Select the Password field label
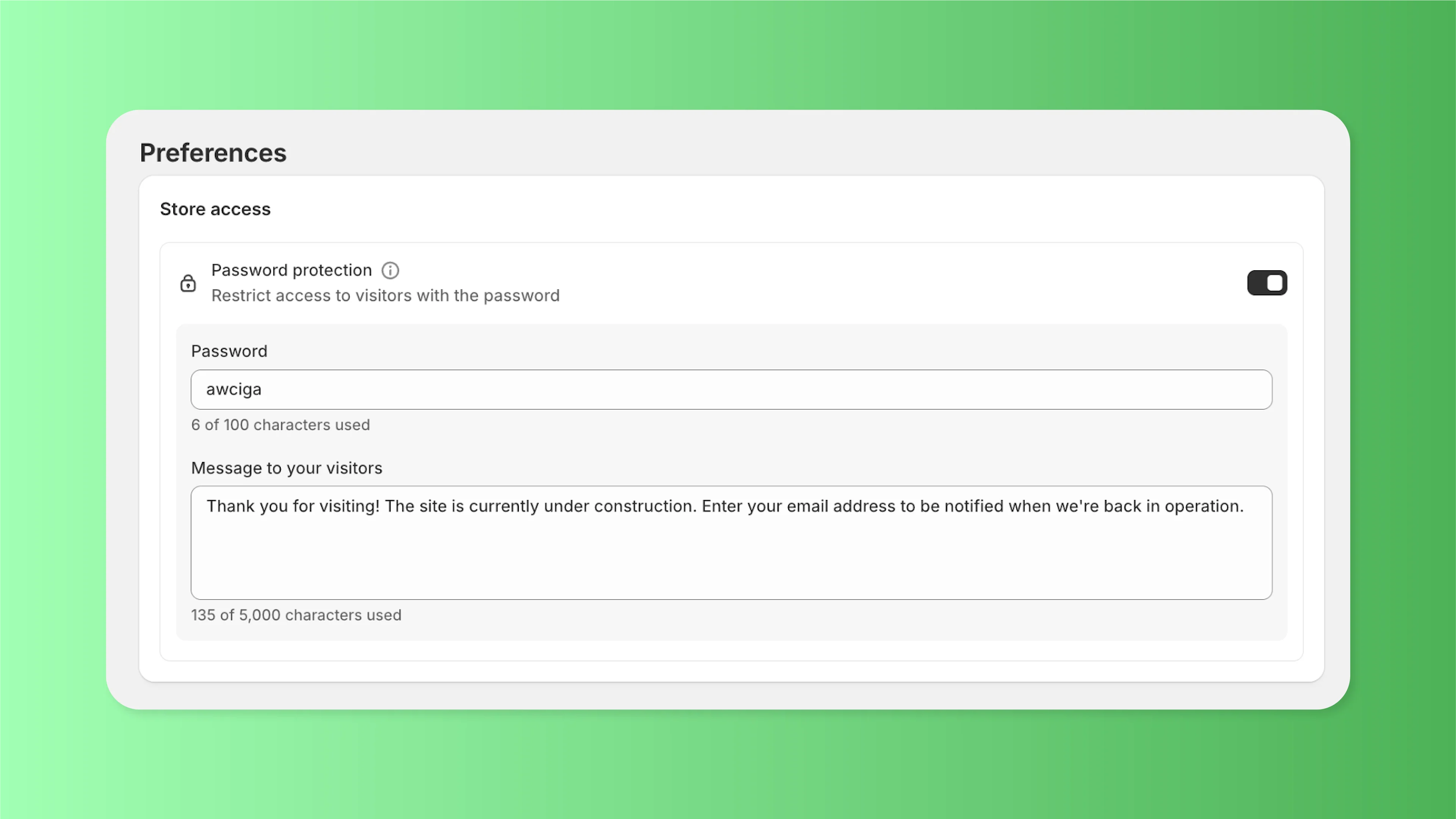Image resolution: width=1456 pixels, height=819 pixels. pyautogui.click(x=229, y=351)
